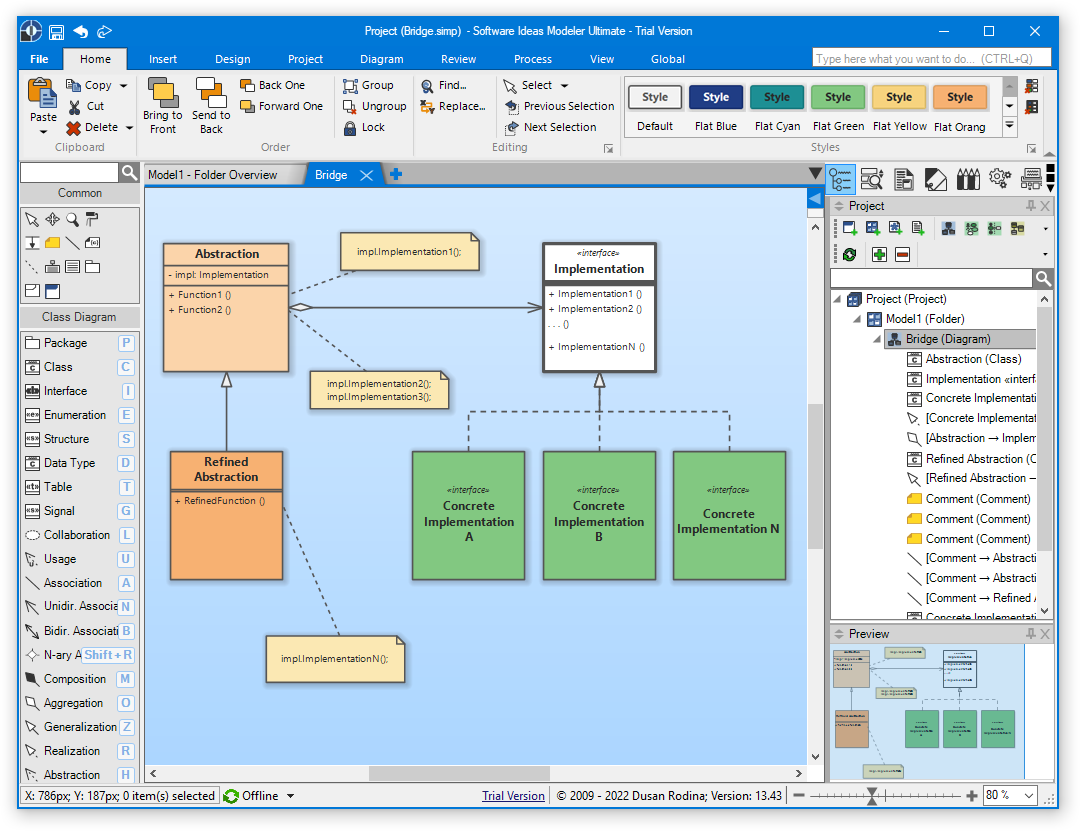The width and height of the screenshot is (1080, 831).
Task: Click the Trial Version link
Action: [513, 796]
